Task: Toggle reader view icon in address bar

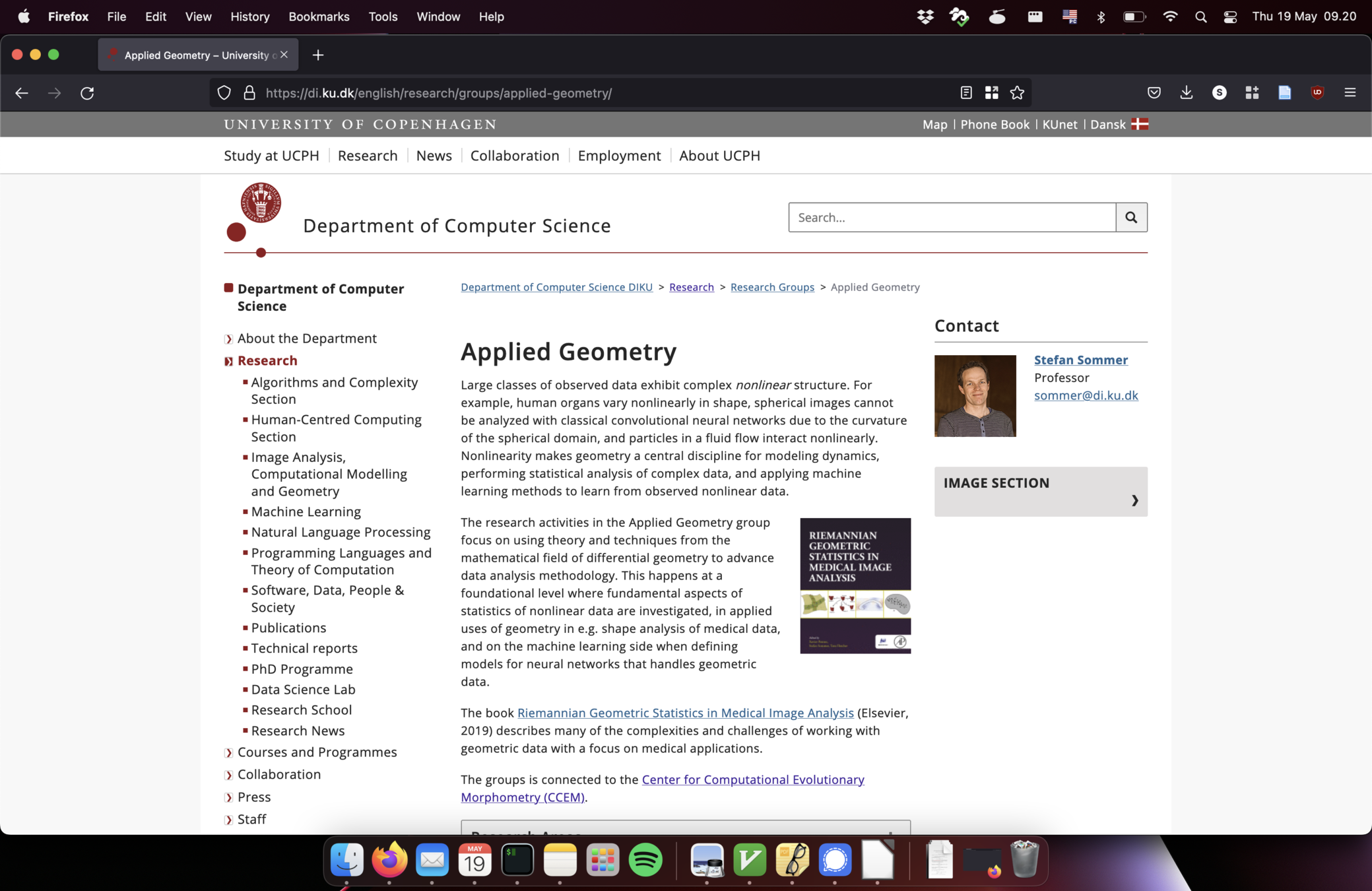Action: (x=966, y=93)
